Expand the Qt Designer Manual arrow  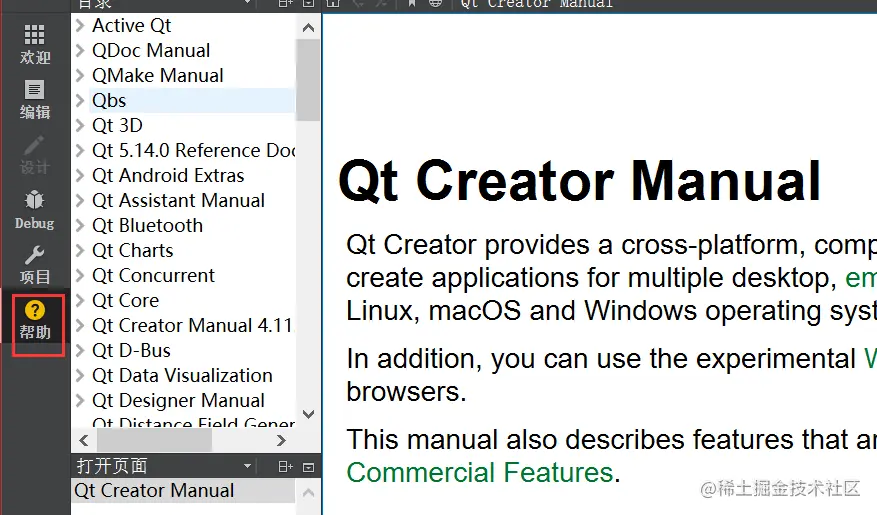tap(80, 400)
